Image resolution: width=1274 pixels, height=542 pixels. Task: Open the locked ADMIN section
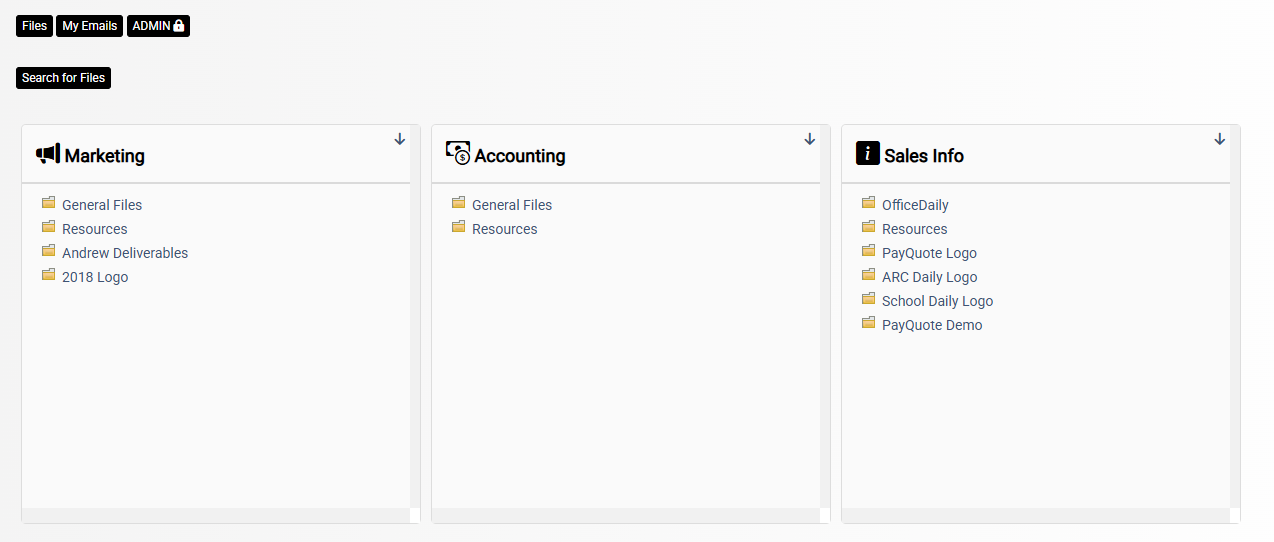pos(158,26)
